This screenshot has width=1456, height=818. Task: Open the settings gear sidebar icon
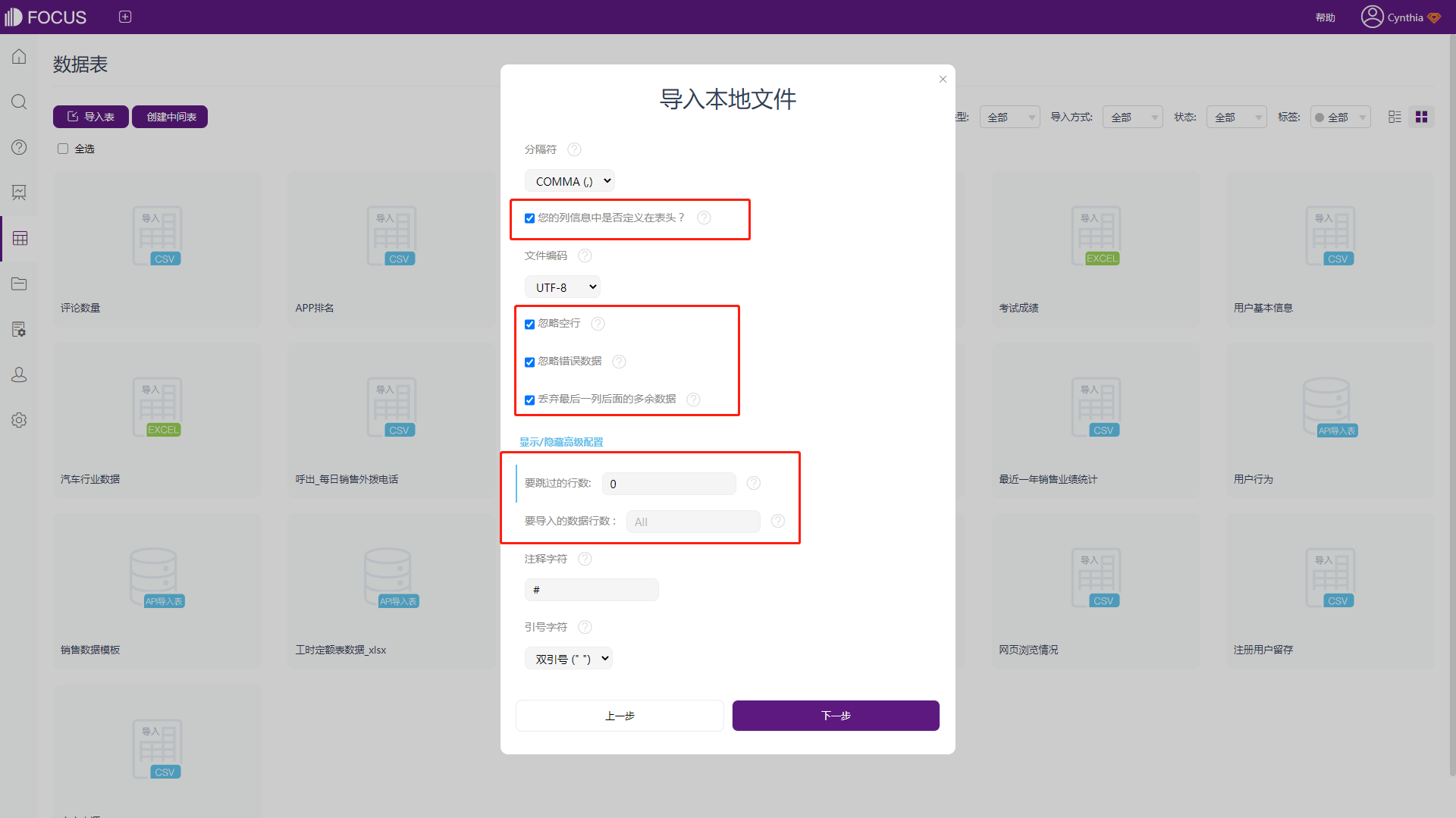click(x=19, y=420)
